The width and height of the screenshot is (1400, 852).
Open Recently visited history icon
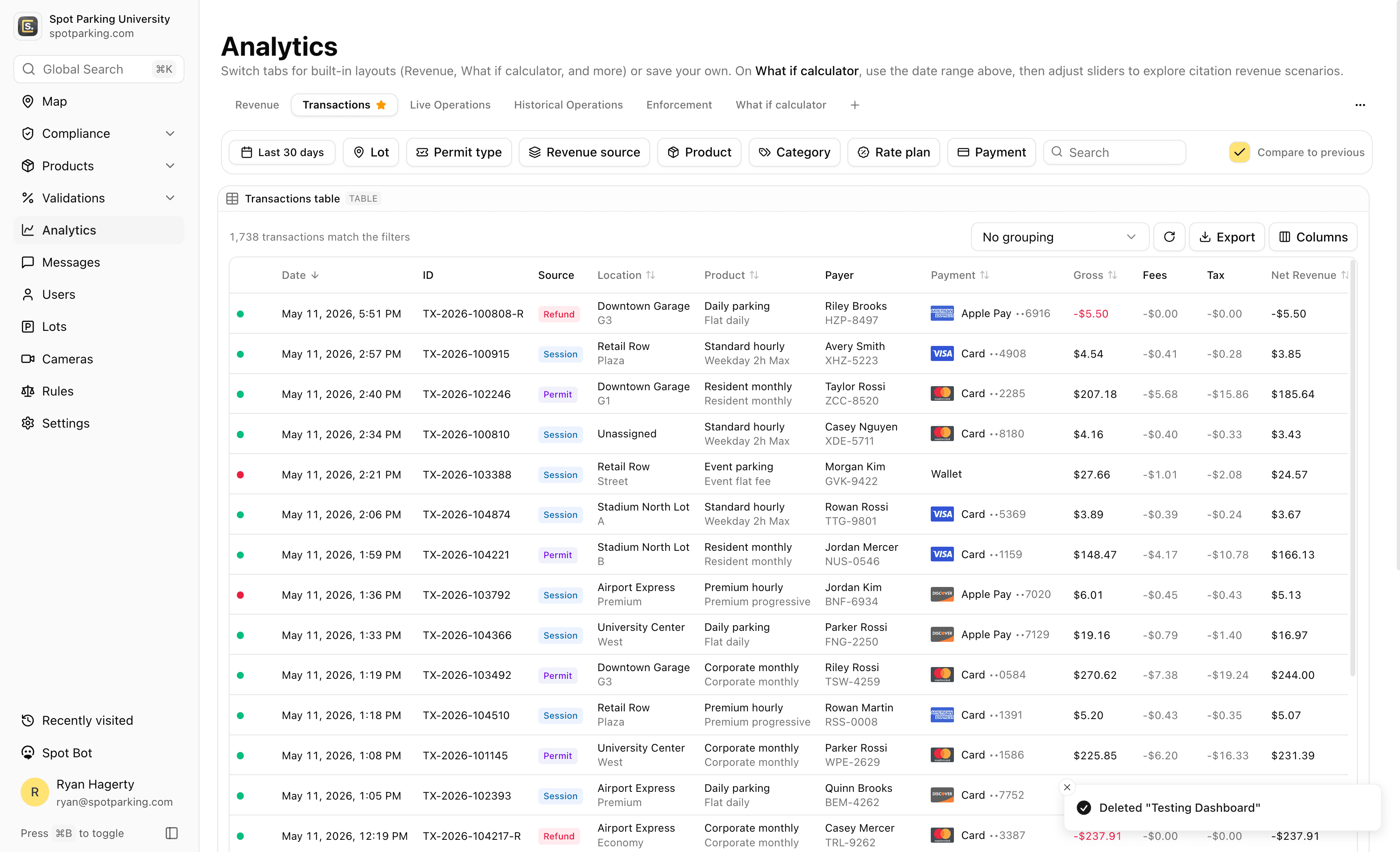pyautogui.click(x=27, y=720)
